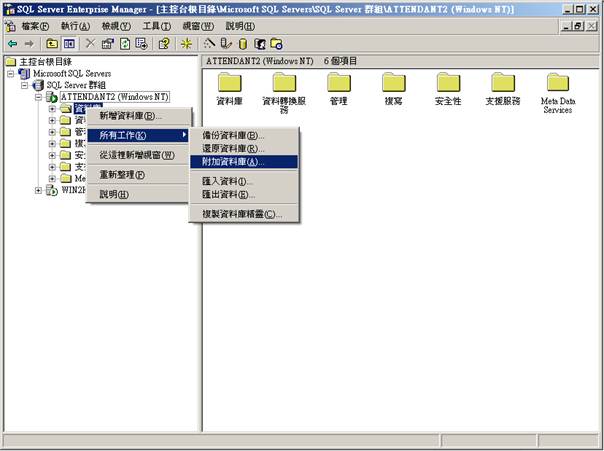The height and width of the screenshot is (451, 604).
Task: Choose 附加資料庫(A)... in the submenu
Action: (244, 162)
